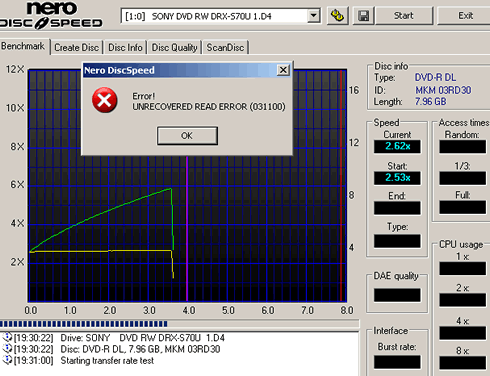The image size is (490, 376).
Task: Close the Nero DiscSpeed error dialog
Action: pyautogui.click(x=283, y=70)
